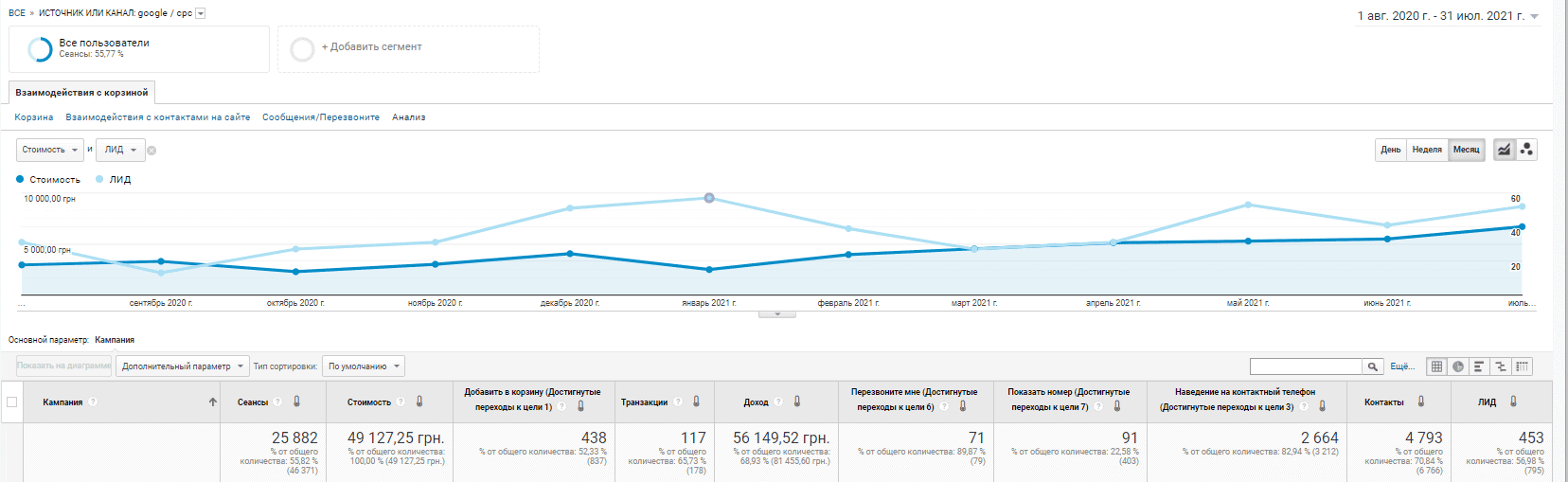This screenshot has width=1568, height=482.
Task: Click thermometer icon in Контакты column
Action: (1421, 402)
